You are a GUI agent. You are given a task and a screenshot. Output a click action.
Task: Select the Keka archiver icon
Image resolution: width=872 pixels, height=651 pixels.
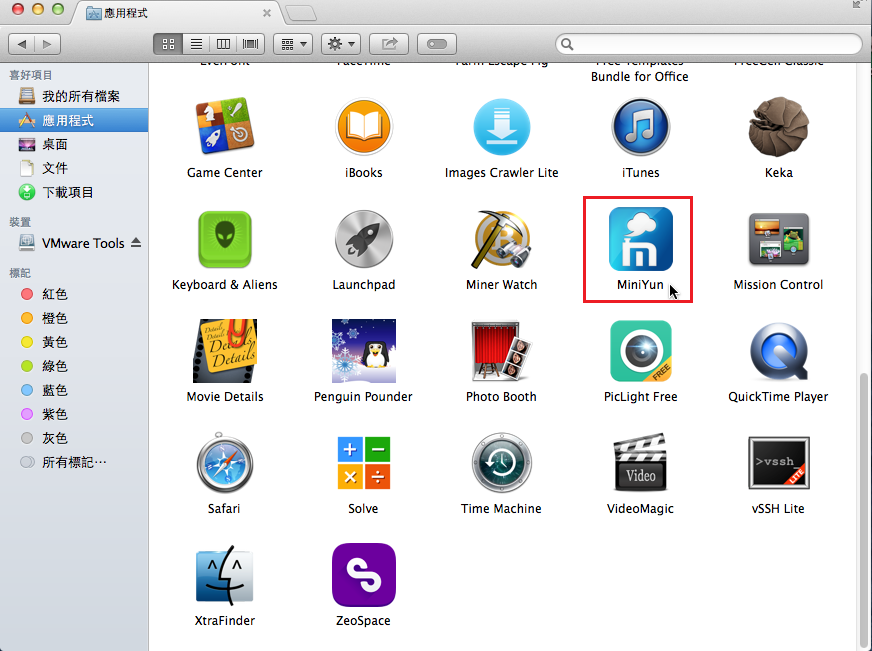[x=779, y=126]
